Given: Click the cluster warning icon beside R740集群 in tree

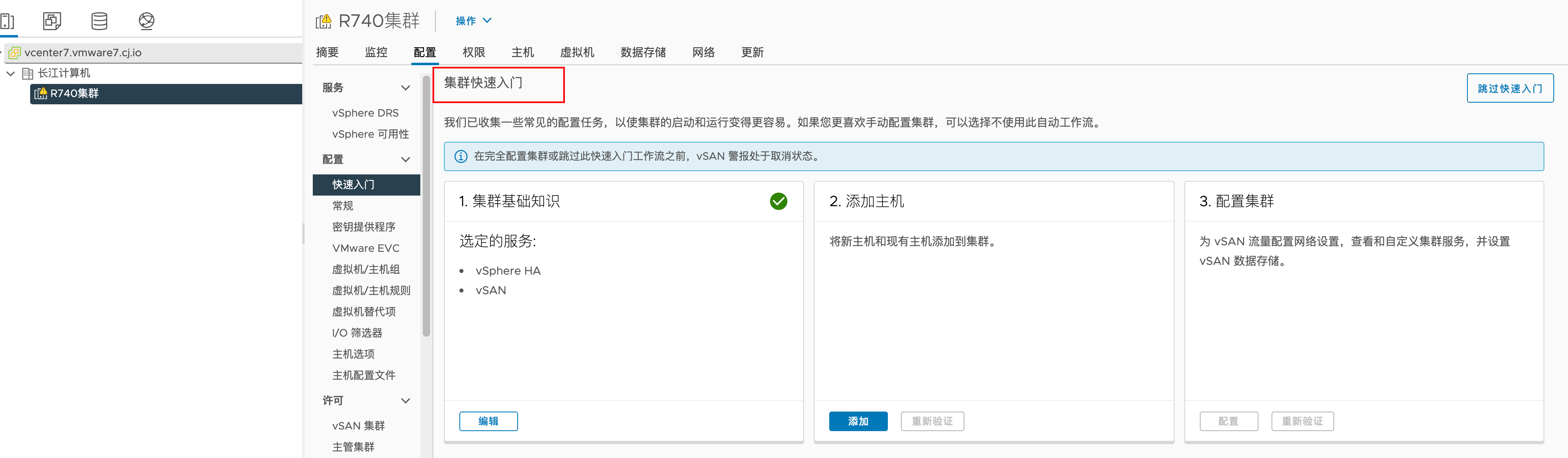Looking at the screenshot, I should tap(41, 93).
